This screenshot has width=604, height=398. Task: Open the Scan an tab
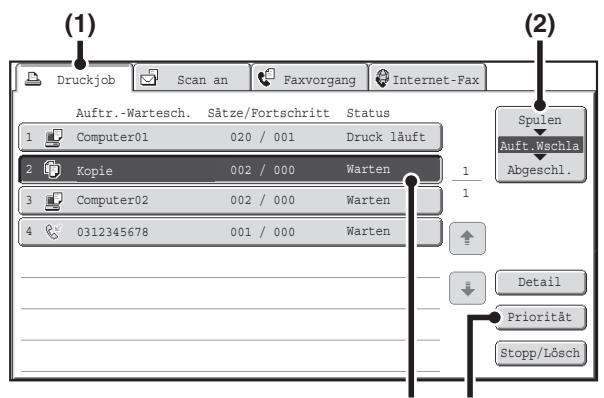point(192,78)
